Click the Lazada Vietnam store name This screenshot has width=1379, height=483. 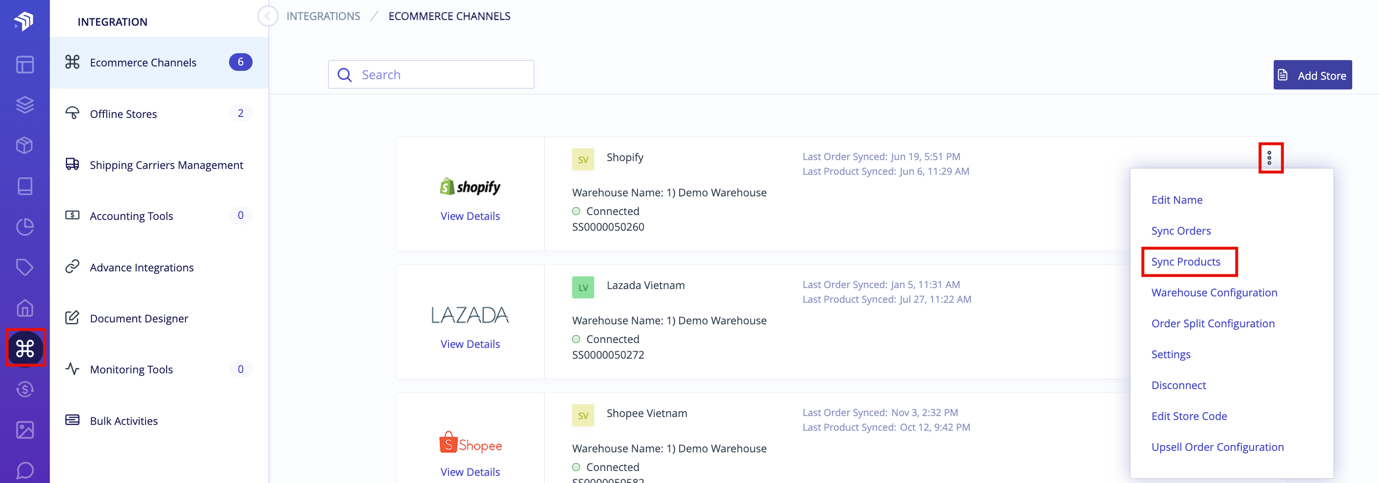point(646,285)
